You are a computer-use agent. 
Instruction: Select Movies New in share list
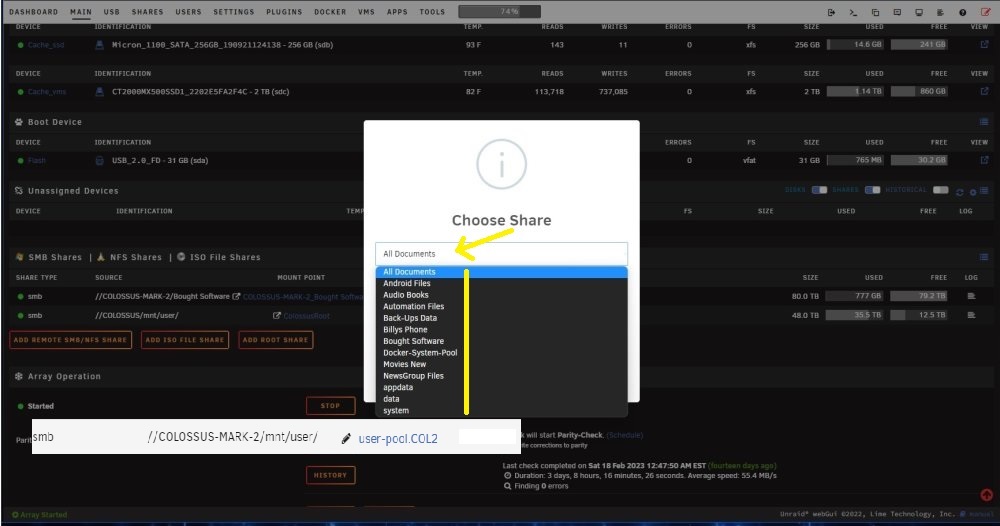(x=501, y=364)
